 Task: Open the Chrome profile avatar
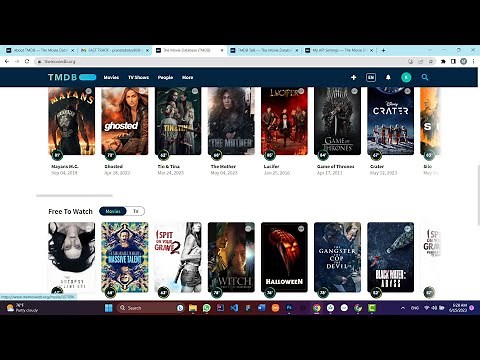pyautogui.click(x=463, y=61)
